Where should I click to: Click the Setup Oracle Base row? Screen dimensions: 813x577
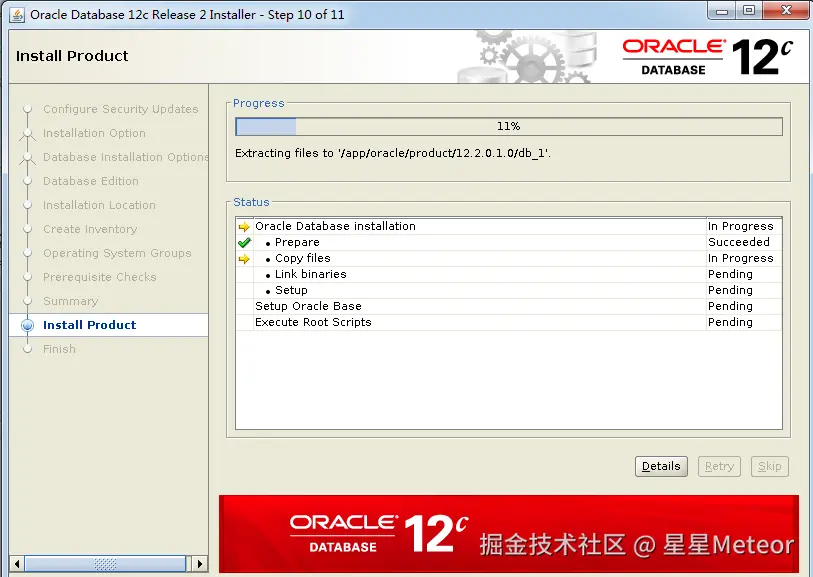(509, 306)
